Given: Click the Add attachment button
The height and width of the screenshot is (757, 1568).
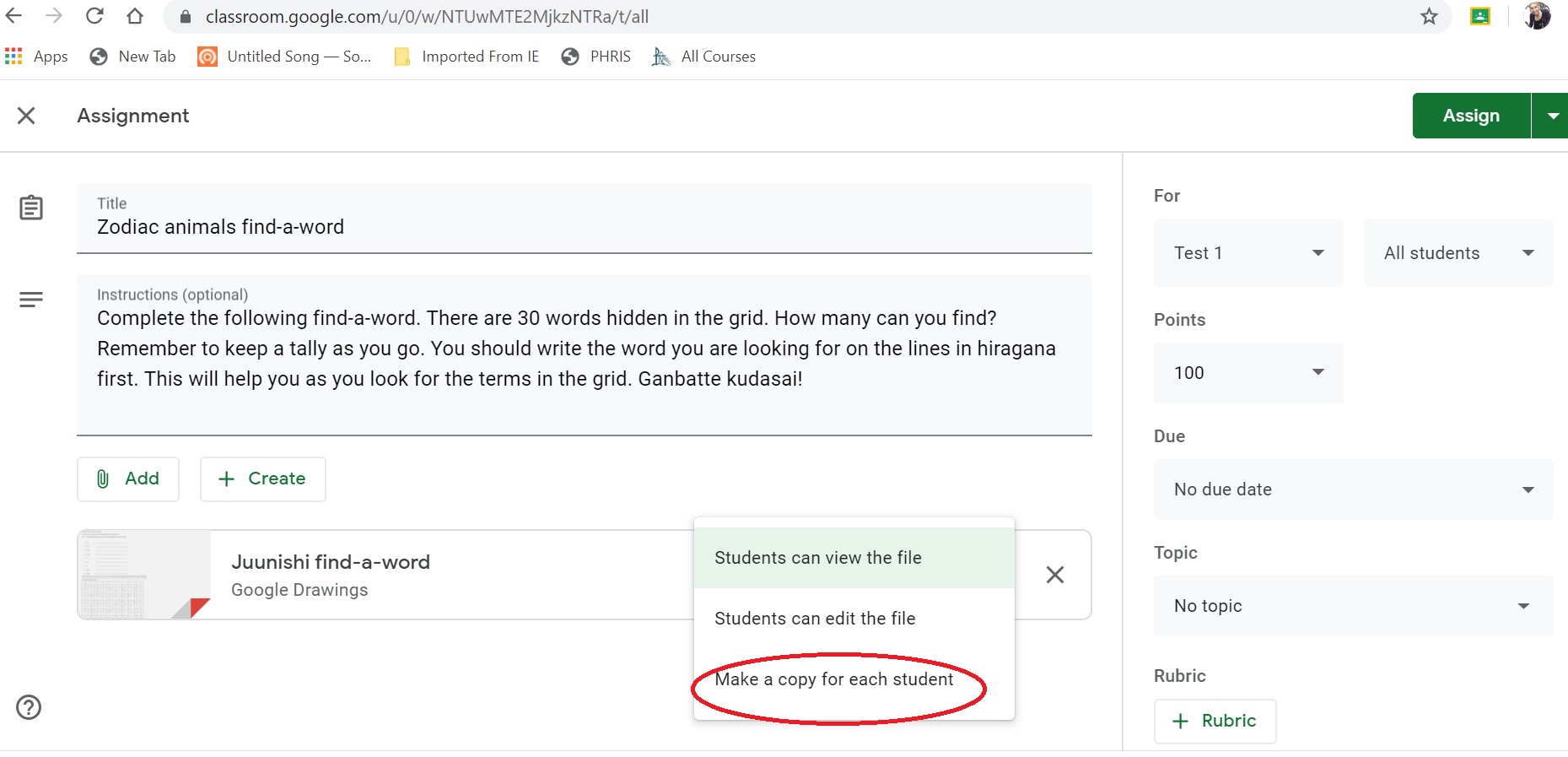Looking at the screenshot, I should pos(128,479).
